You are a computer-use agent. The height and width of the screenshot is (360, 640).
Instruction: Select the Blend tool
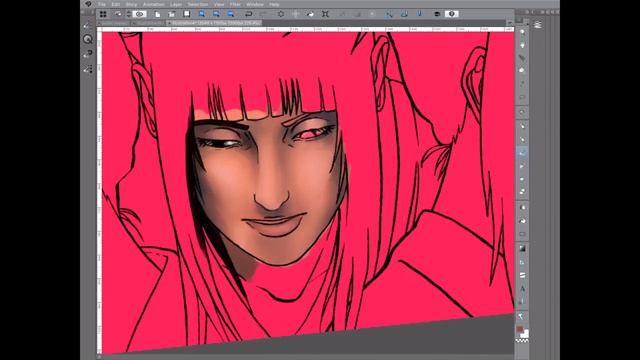pyautogui.click(x=522, y=207)
